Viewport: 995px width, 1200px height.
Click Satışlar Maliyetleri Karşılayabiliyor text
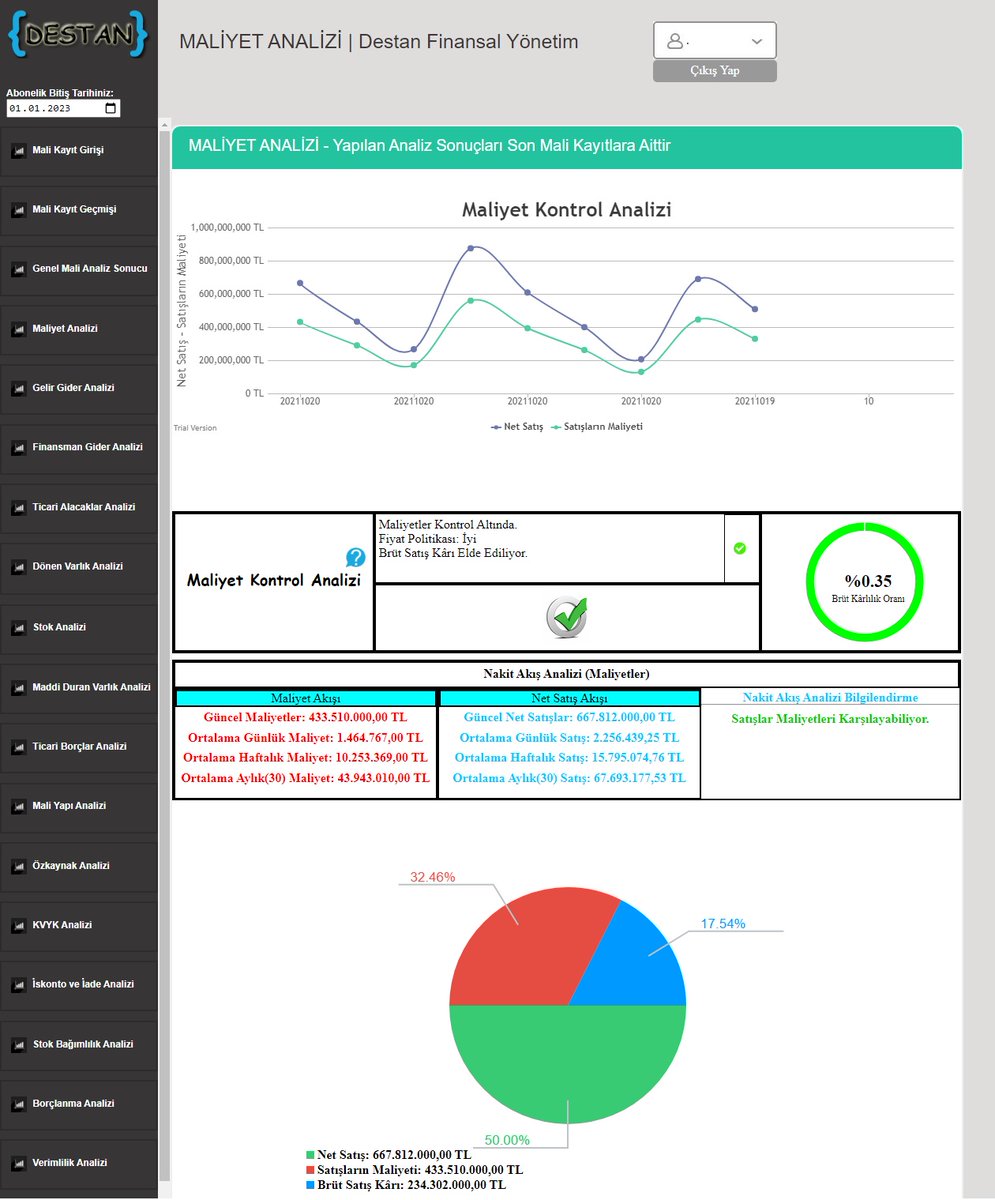(x=830, y=719)
